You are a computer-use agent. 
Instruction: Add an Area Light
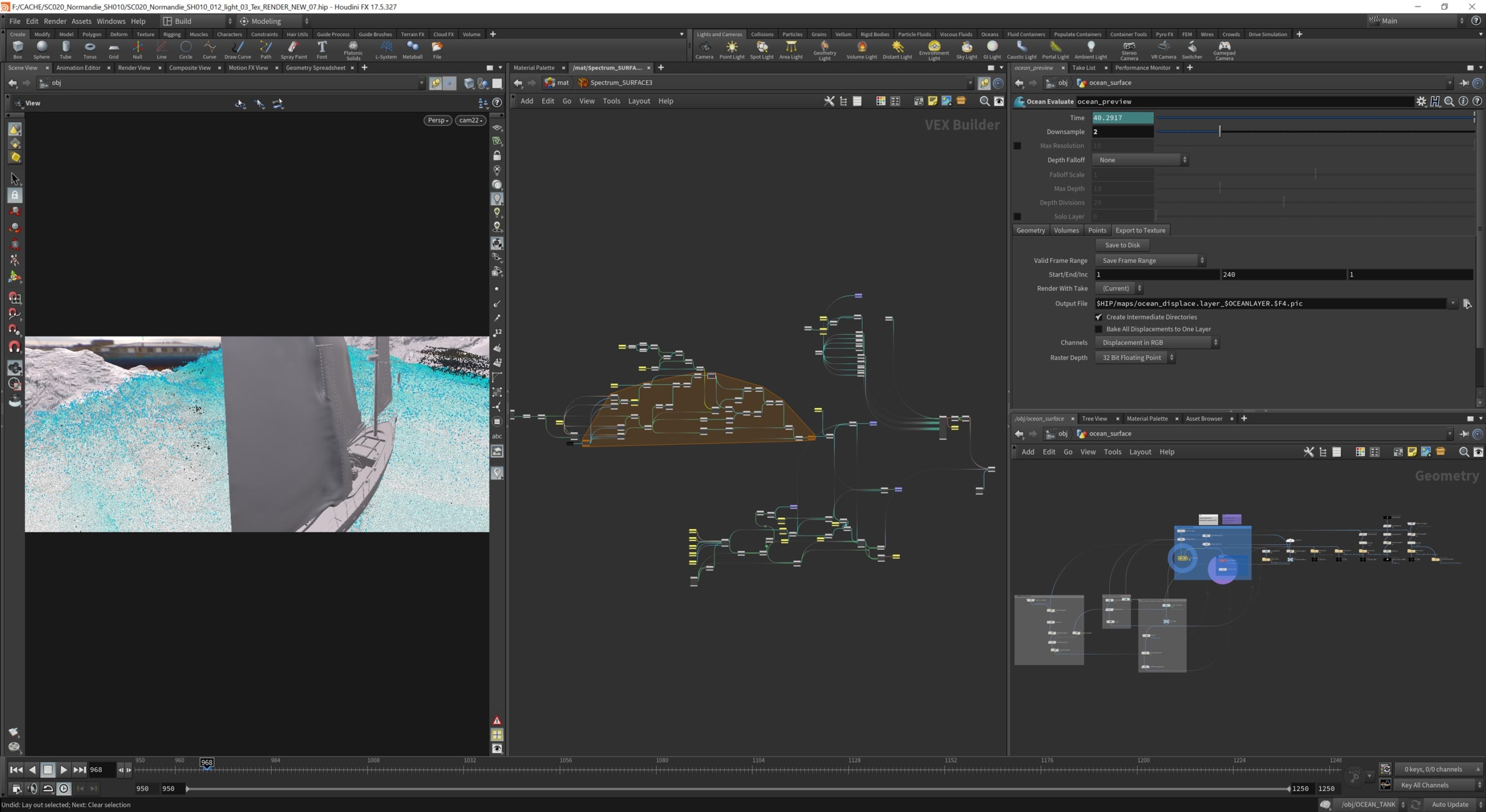click(791, 50)
